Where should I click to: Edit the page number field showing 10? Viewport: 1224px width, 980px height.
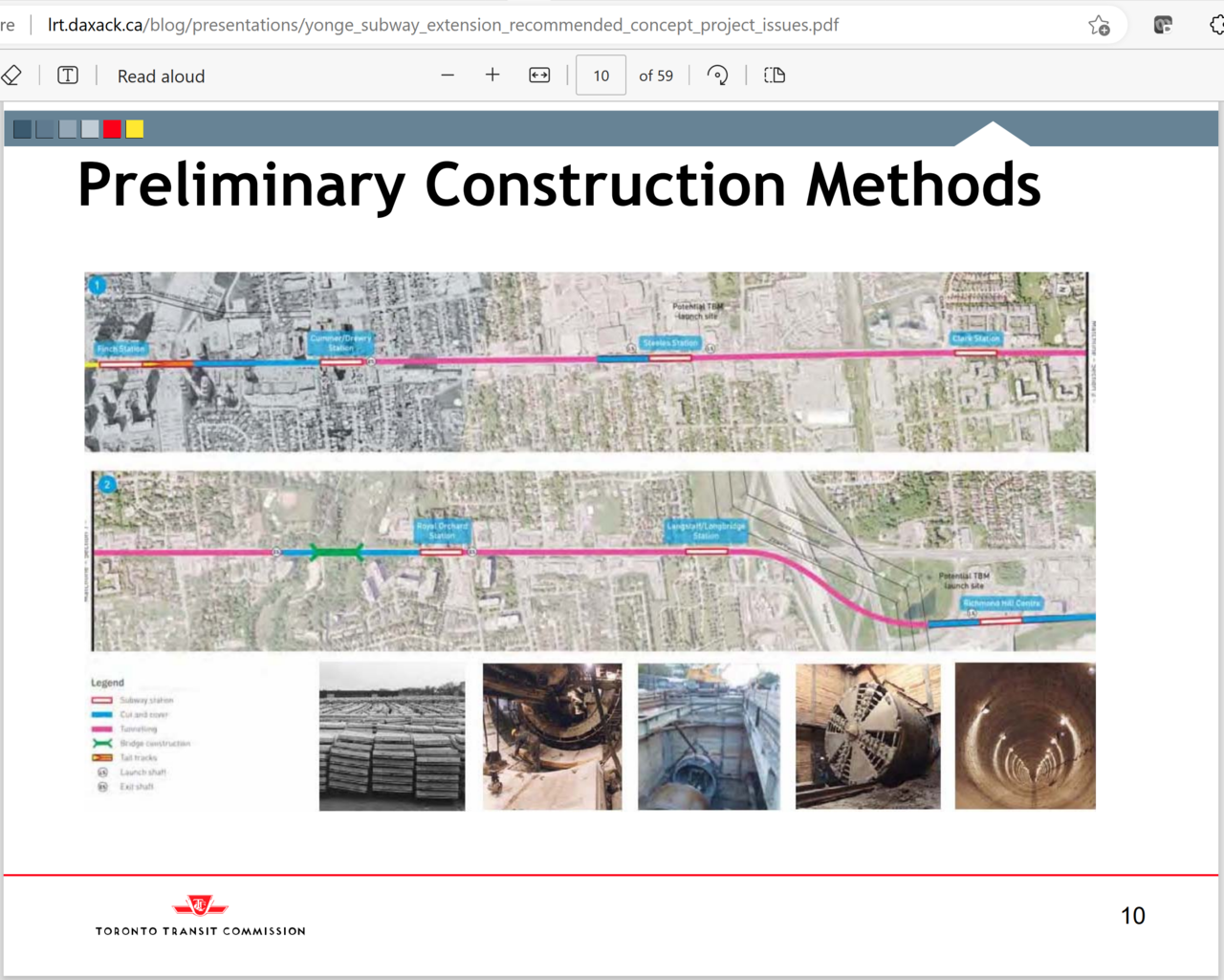coord(601,76)
